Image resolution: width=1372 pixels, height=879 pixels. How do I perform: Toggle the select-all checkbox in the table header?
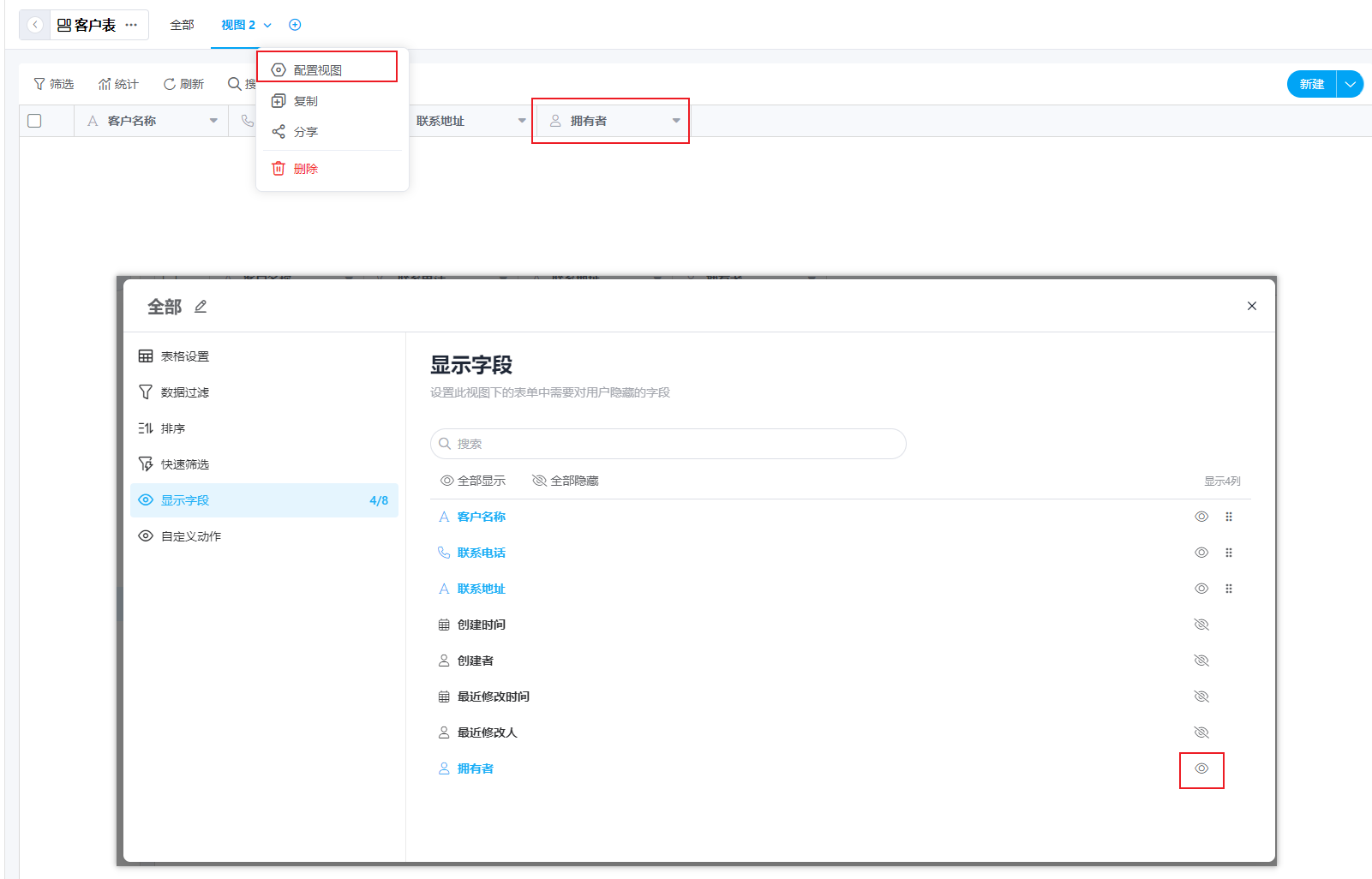pos(34,121)
